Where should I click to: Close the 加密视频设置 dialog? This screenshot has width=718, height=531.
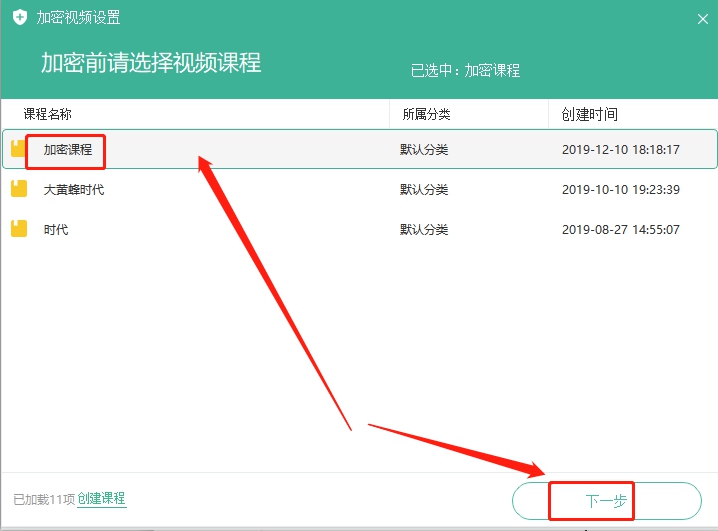click(702, 18)
